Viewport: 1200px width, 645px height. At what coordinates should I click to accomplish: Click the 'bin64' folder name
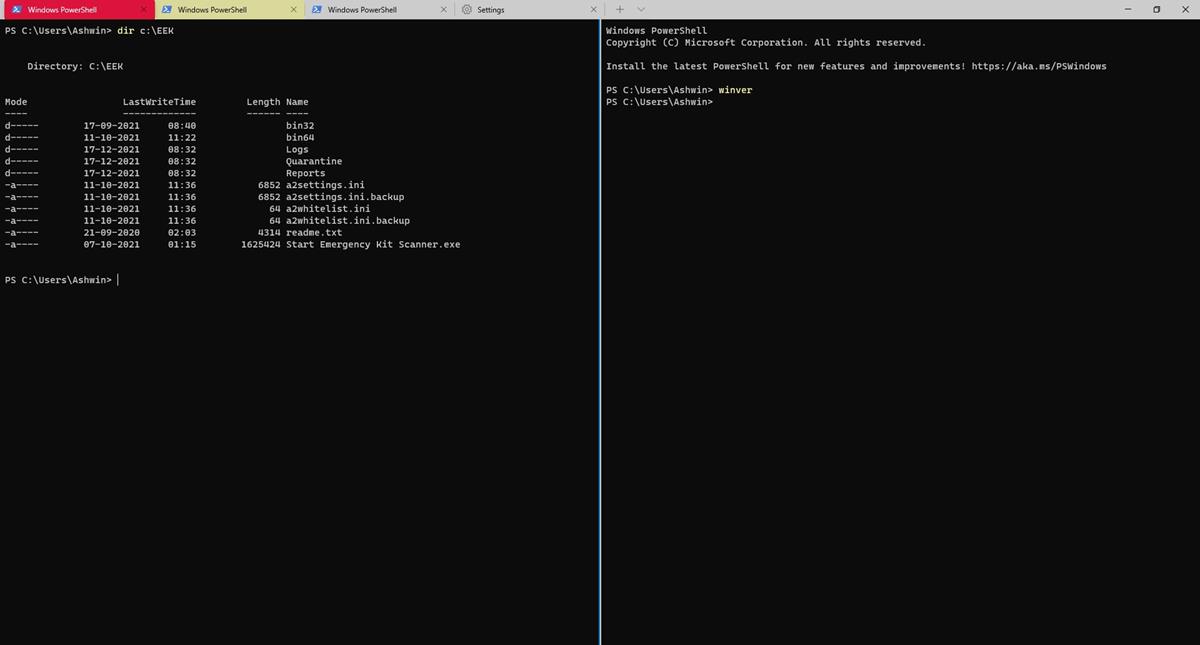pos(300,137)
